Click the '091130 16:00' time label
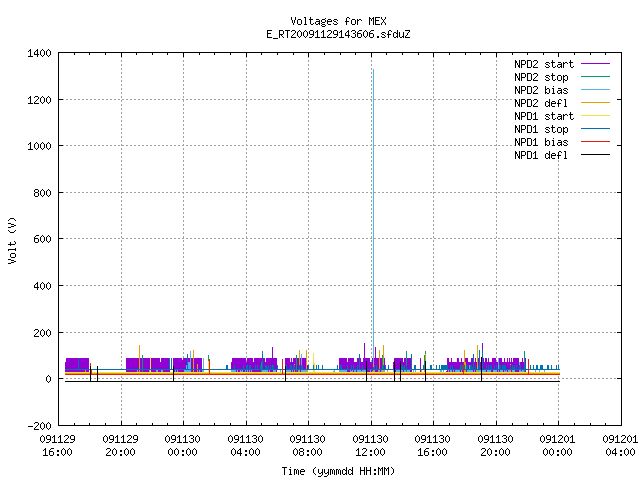 (432, 446)
